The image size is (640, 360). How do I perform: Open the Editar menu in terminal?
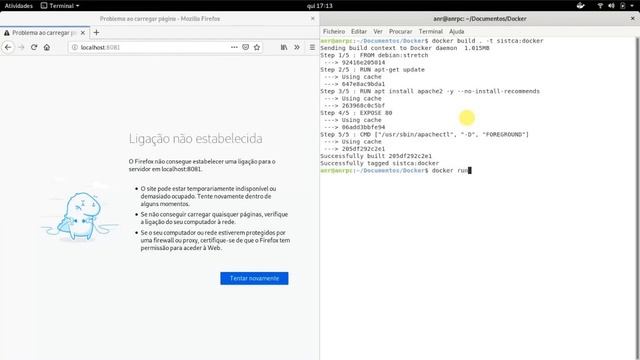pos(359,31)
